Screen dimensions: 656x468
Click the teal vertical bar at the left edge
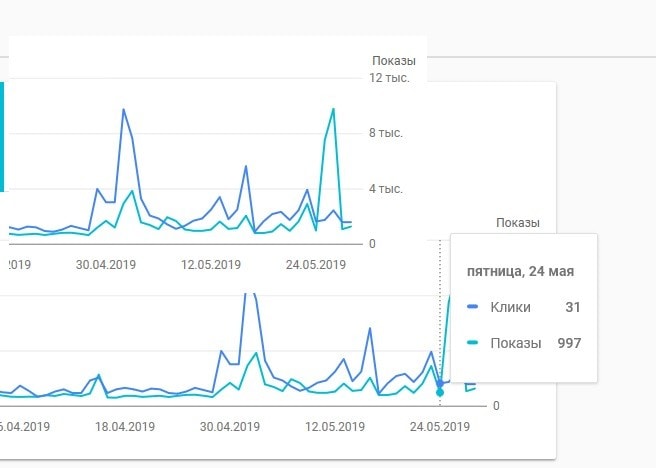(x=2, y=137)
